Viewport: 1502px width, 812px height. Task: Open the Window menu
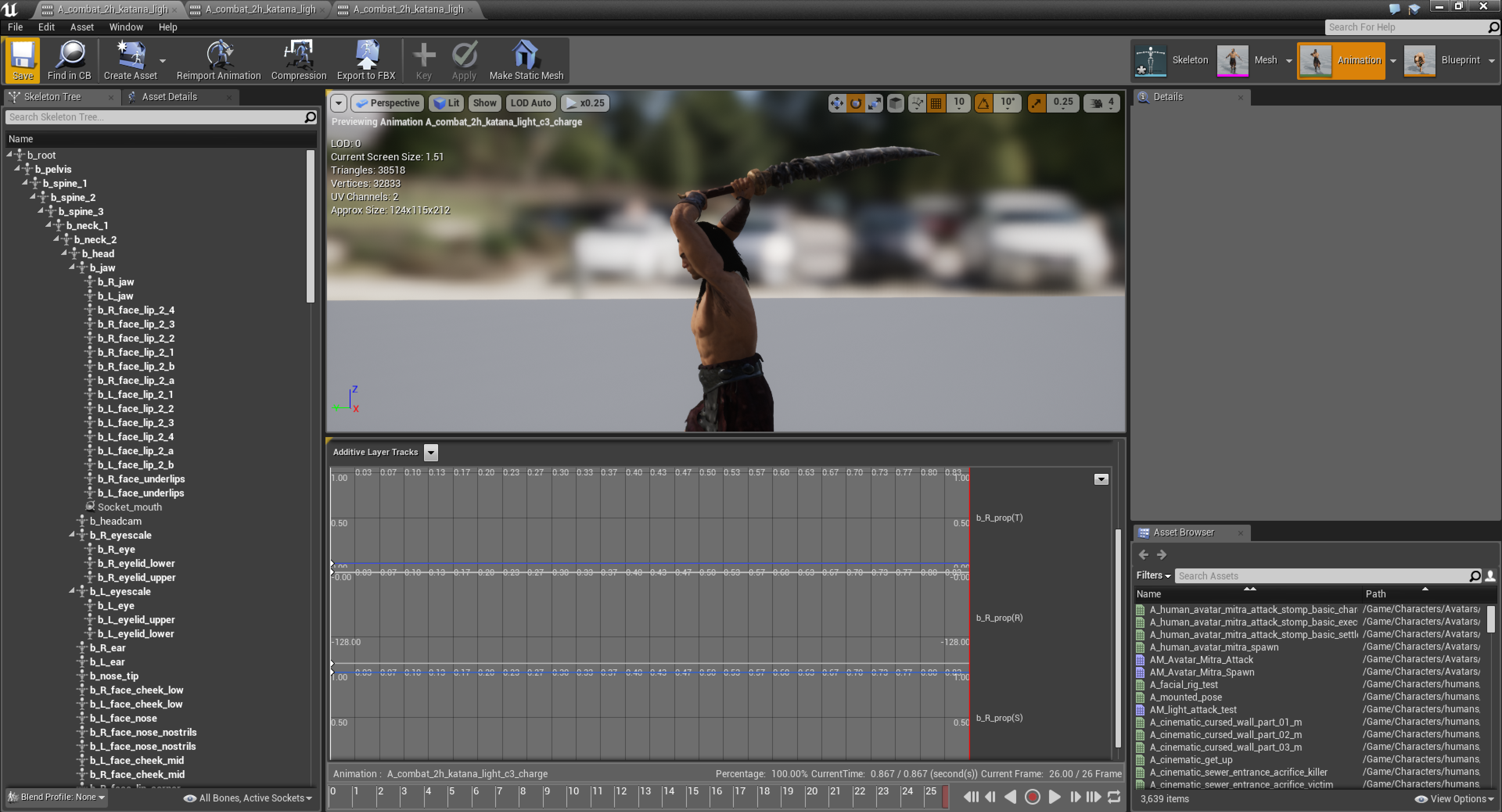[125, 27]
